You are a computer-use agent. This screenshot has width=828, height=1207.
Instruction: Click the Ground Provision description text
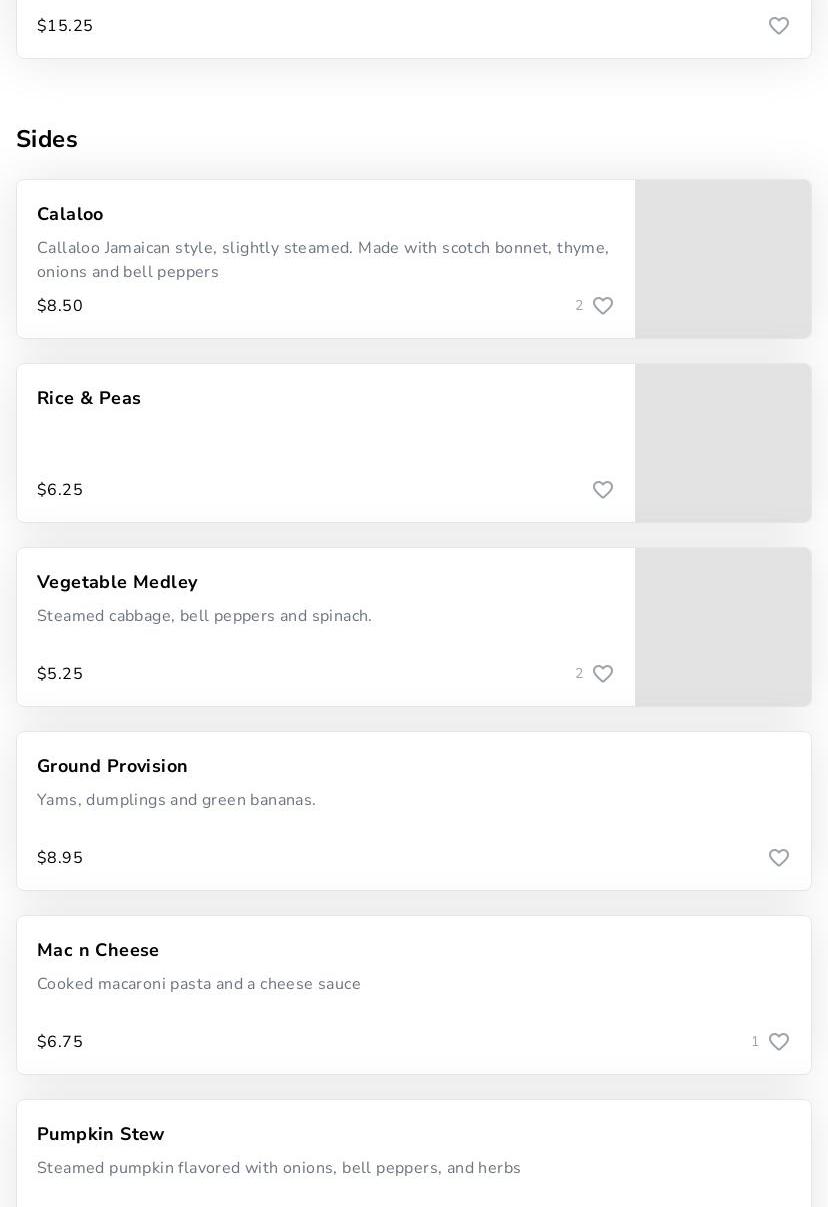click(x=176, y=800)
